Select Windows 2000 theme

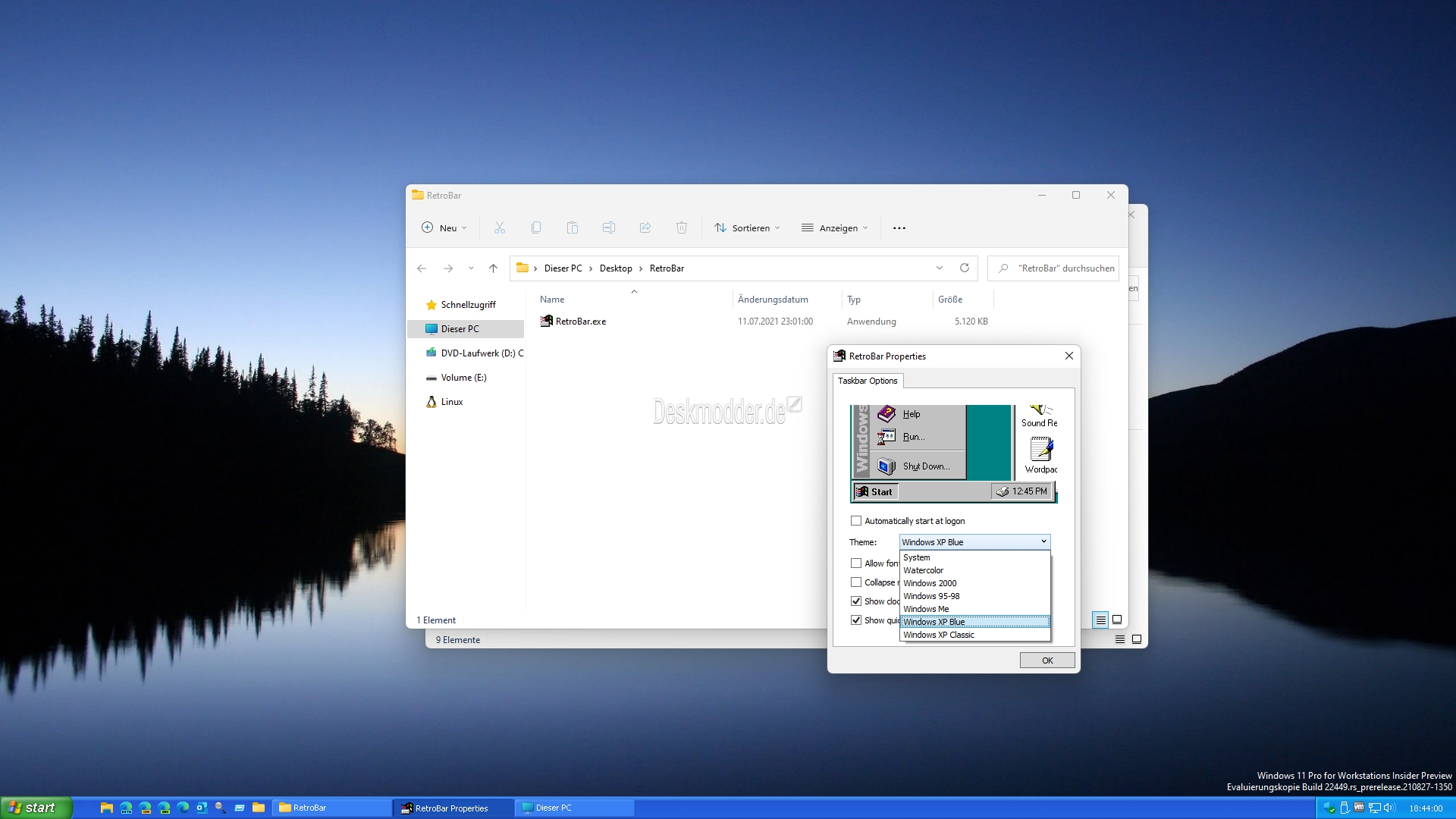[x=974, y=583]
